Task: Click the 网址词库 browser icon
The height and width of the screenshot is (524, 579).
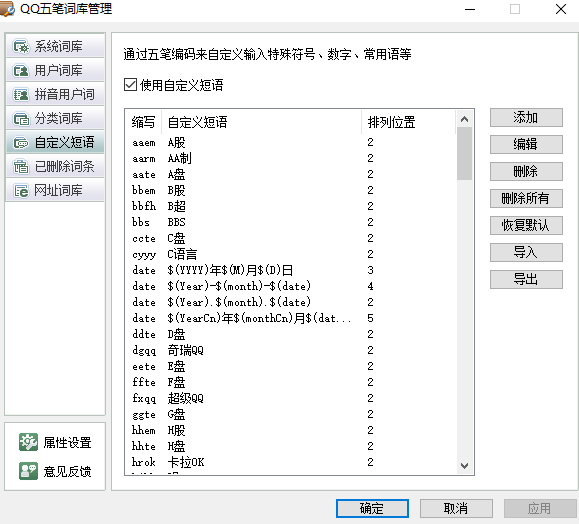Action: (21, 191)
